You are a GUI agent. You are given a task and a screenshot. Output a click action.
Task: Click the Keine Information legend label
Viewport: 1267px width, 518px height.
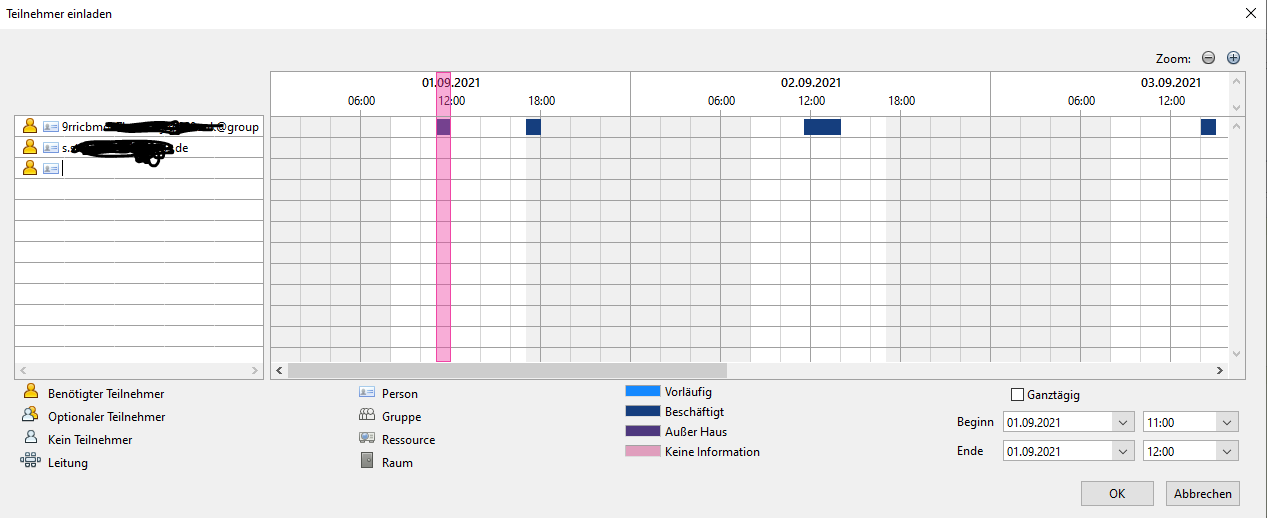pos(712,452)
